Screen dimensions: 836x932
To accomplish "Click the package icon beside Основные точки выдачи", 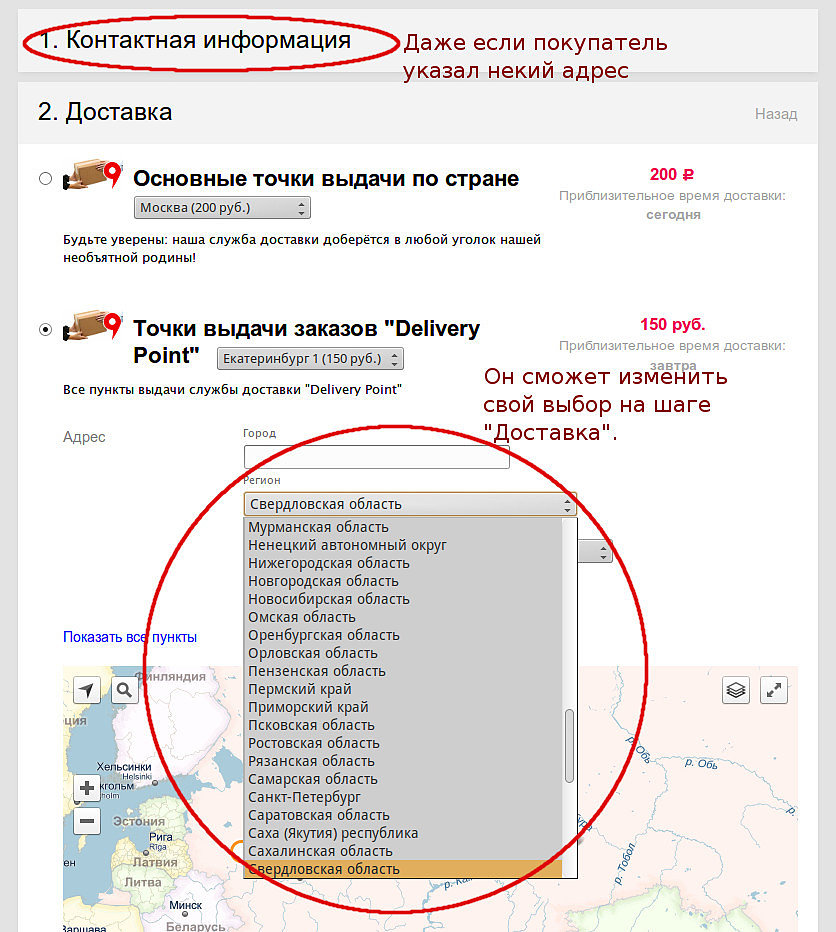I will 92,175.
